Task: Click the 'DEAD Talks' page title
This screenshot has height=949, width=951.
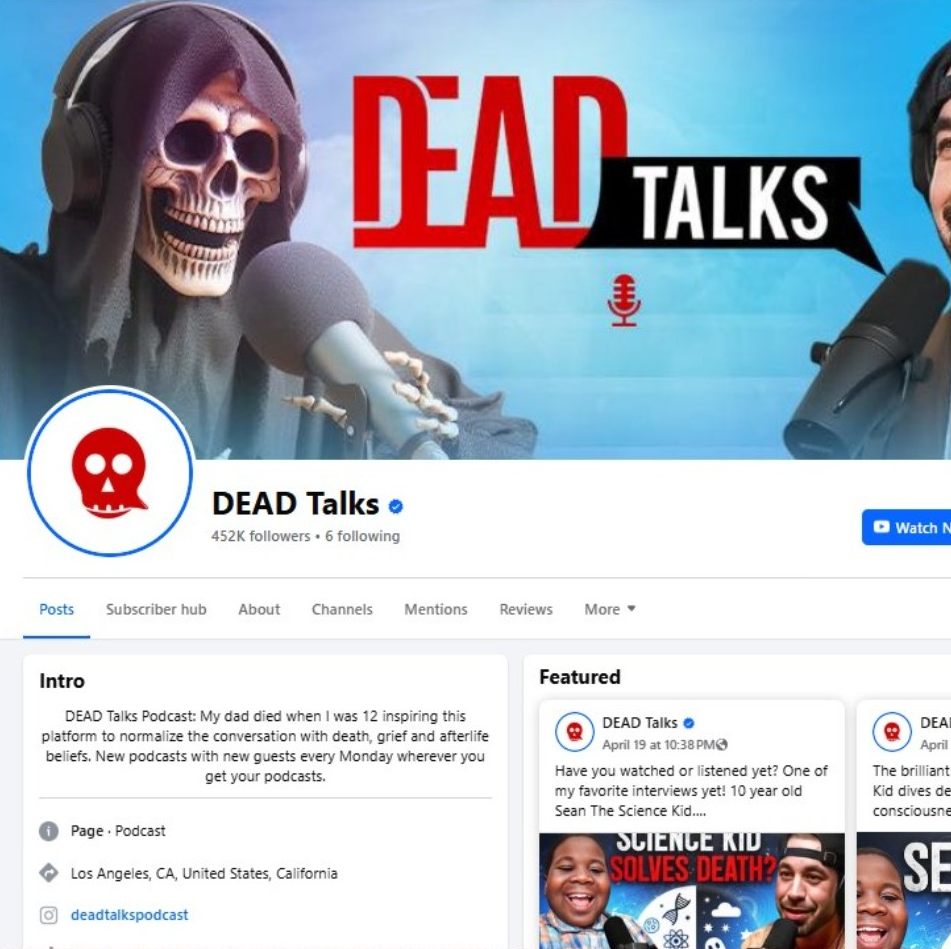Action: [295, 503]
